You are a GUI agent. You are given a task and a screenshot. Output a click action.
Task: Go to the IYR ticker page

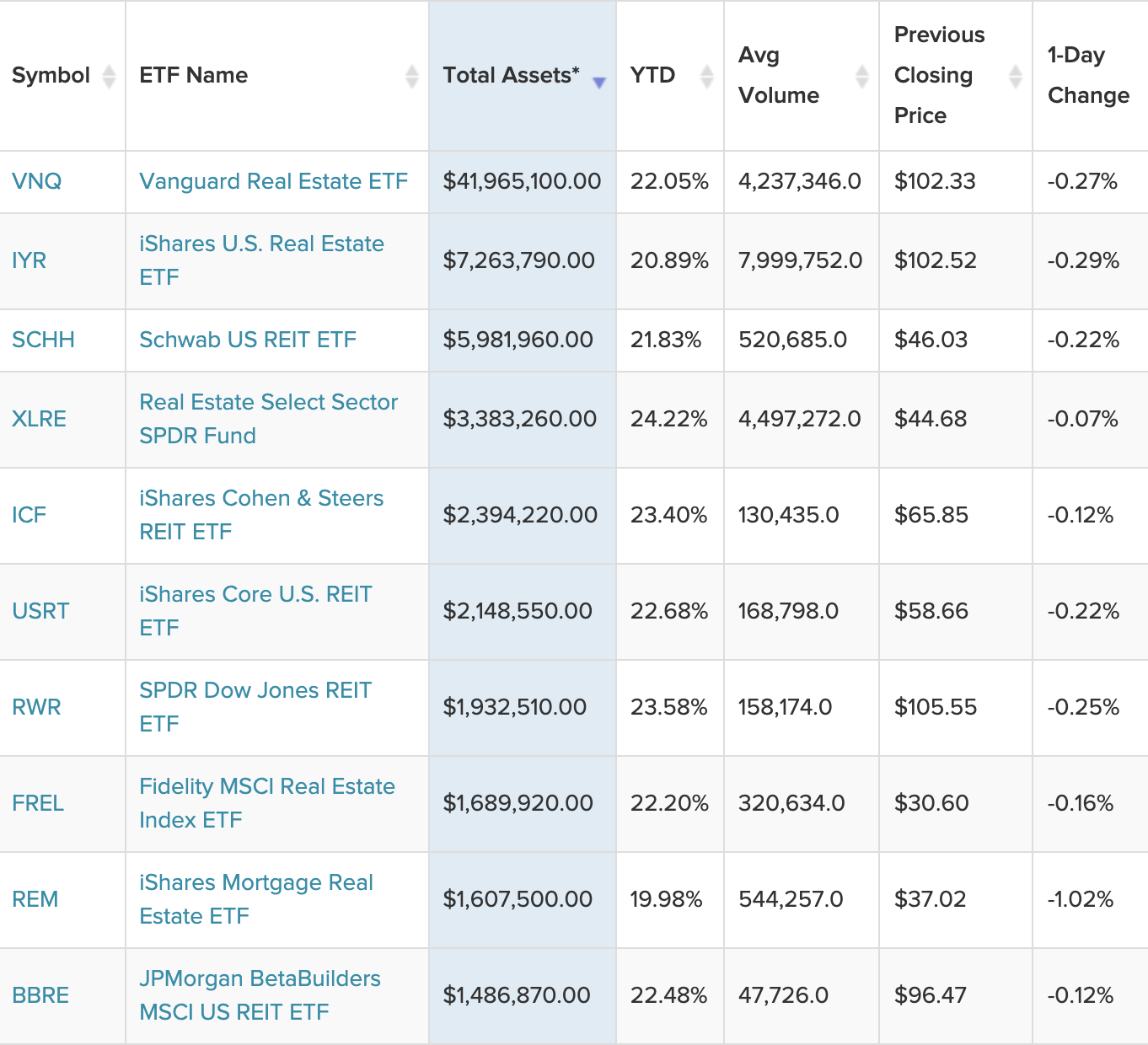pos(30,260)
